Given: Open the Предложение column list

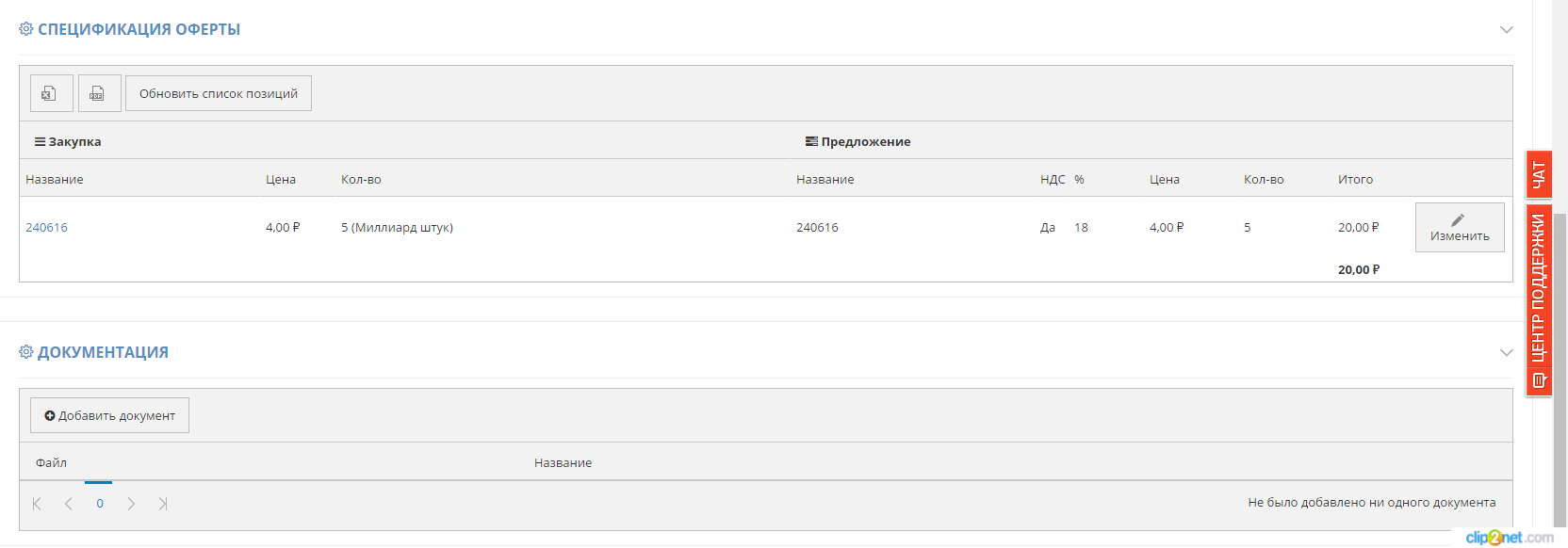Looking at the screenshot, I should 857,141.
